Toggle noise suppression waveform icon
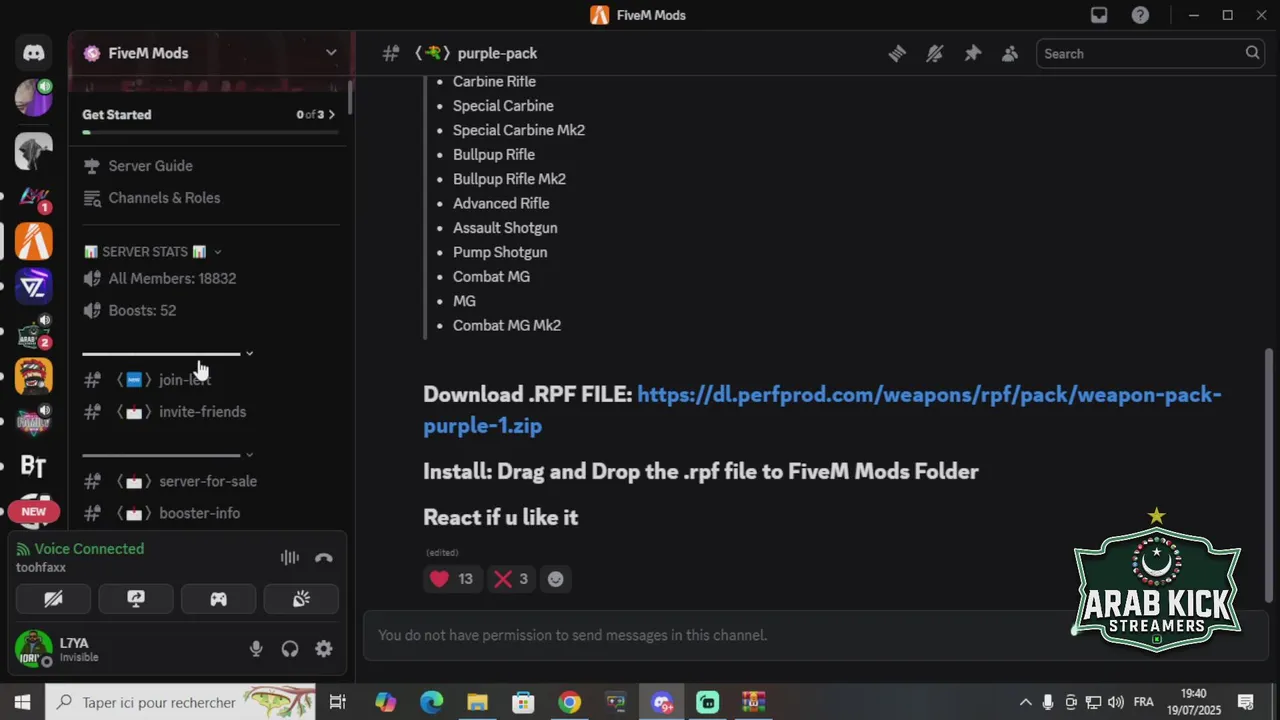Image resolution: width=1280 pixels, height=720 pixels. tap(290, 558)
